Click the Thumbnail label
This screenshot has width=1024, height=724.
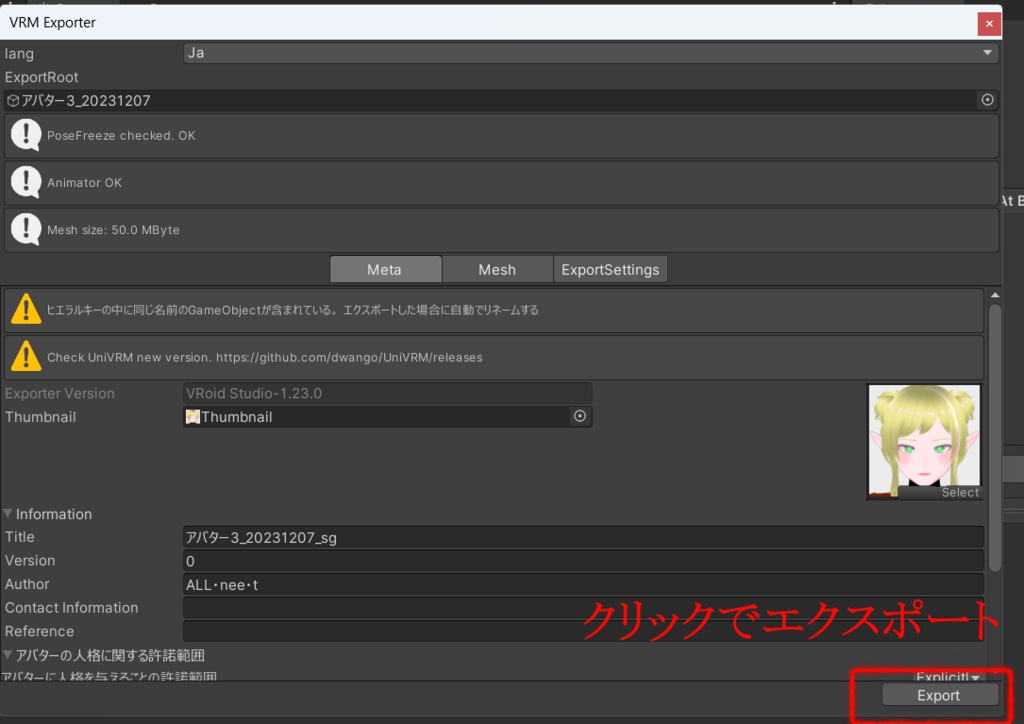(x=40, y=417)
